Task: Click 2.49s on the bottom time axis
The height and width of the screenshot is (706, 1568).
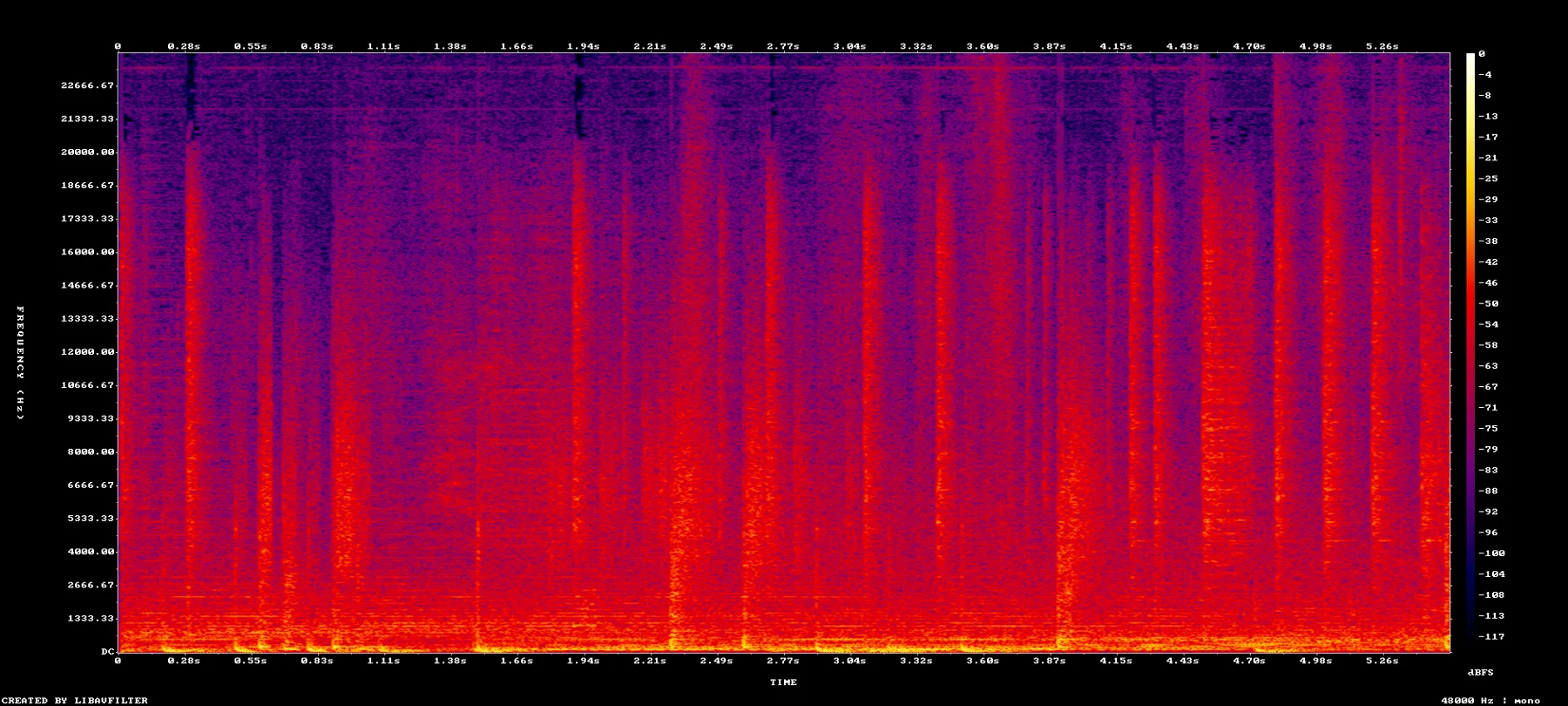Action: (716, 662)
